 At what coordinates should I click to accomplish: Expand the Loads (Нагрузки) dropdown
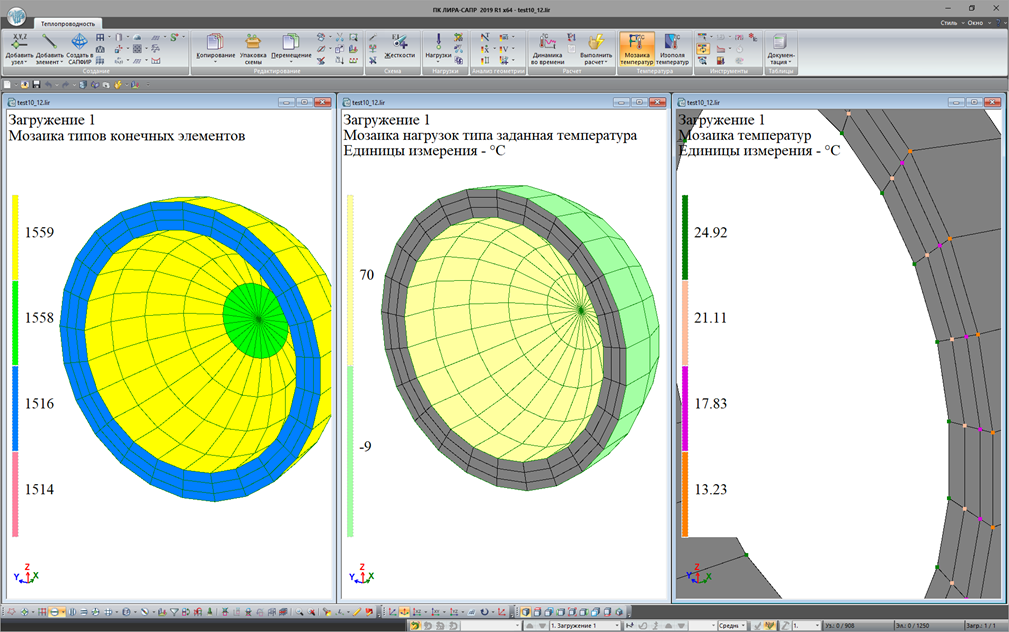tap(438, 59)
